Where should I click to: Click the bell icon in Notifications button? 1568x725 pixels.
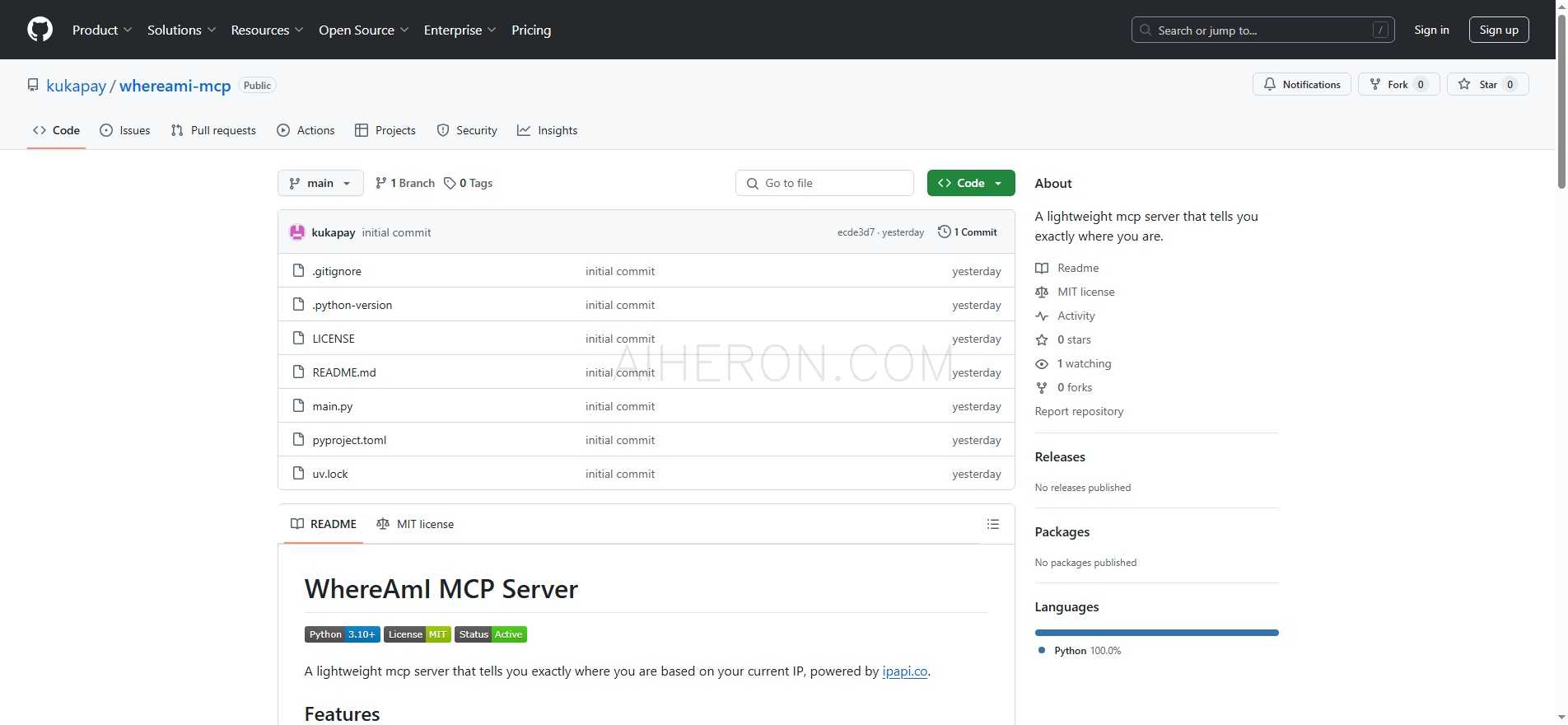coord(1270,84)
